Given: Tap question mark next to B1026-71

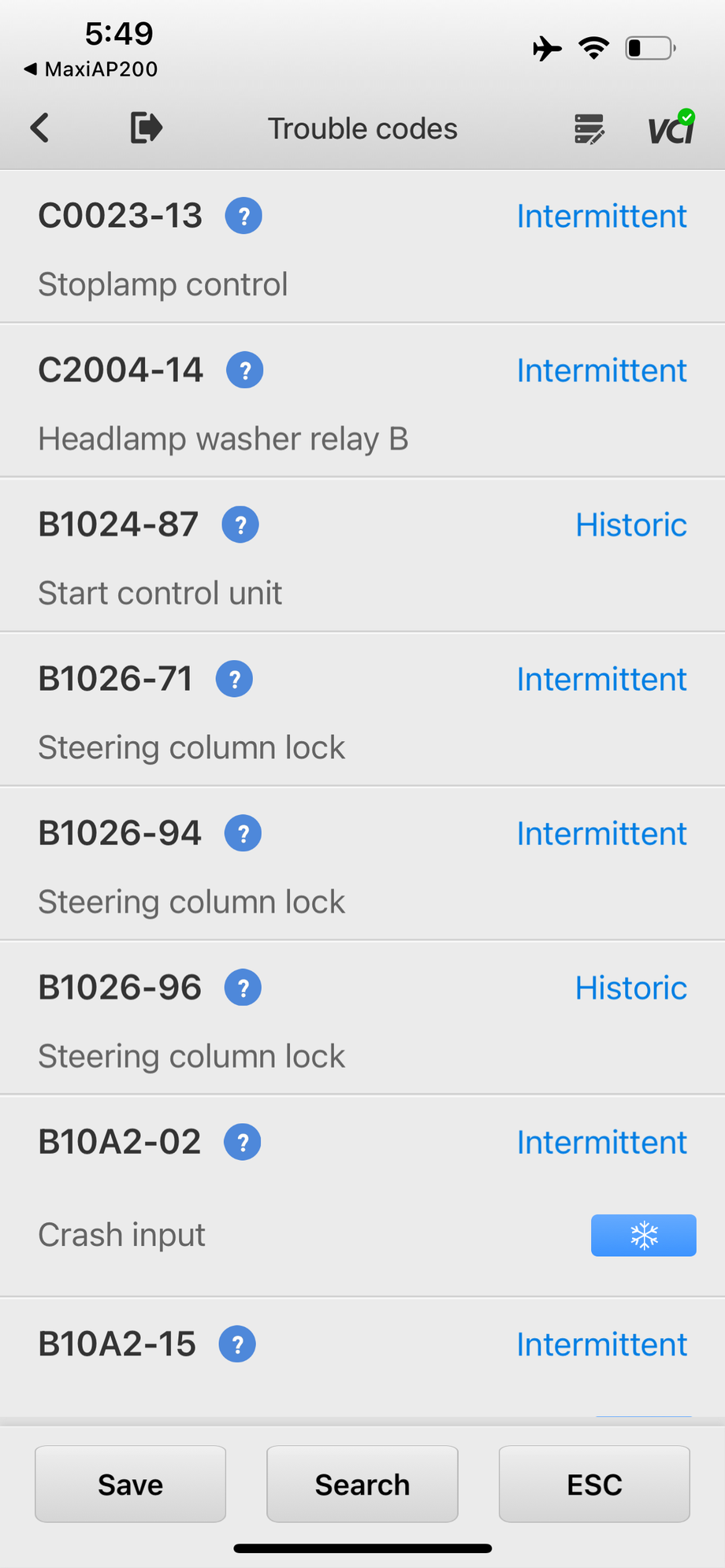Looking at the screenshot, I should pyautogui.click(x=234, y=679).
